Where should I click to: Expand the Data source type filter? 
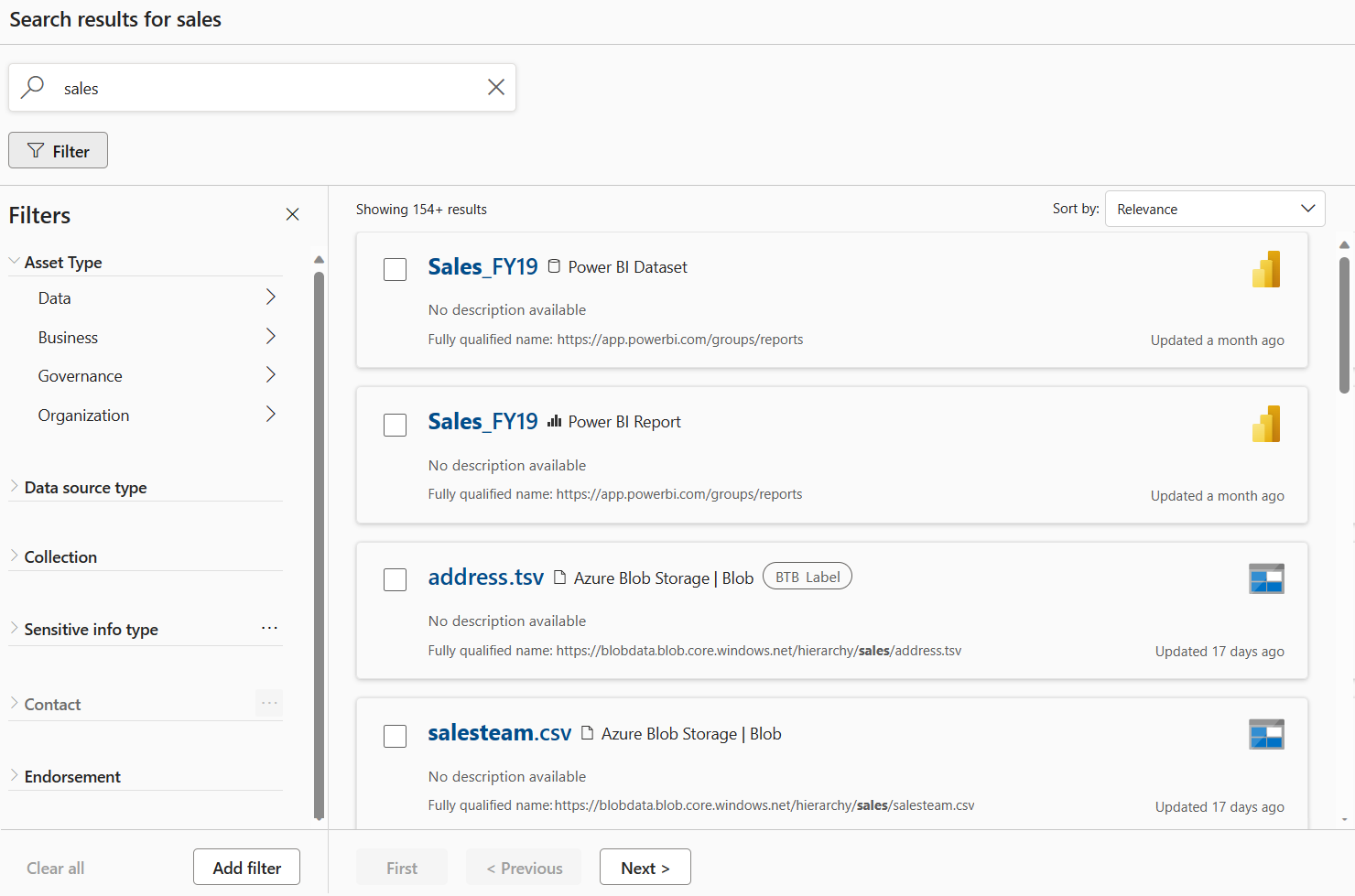click(x=85, y=488)
